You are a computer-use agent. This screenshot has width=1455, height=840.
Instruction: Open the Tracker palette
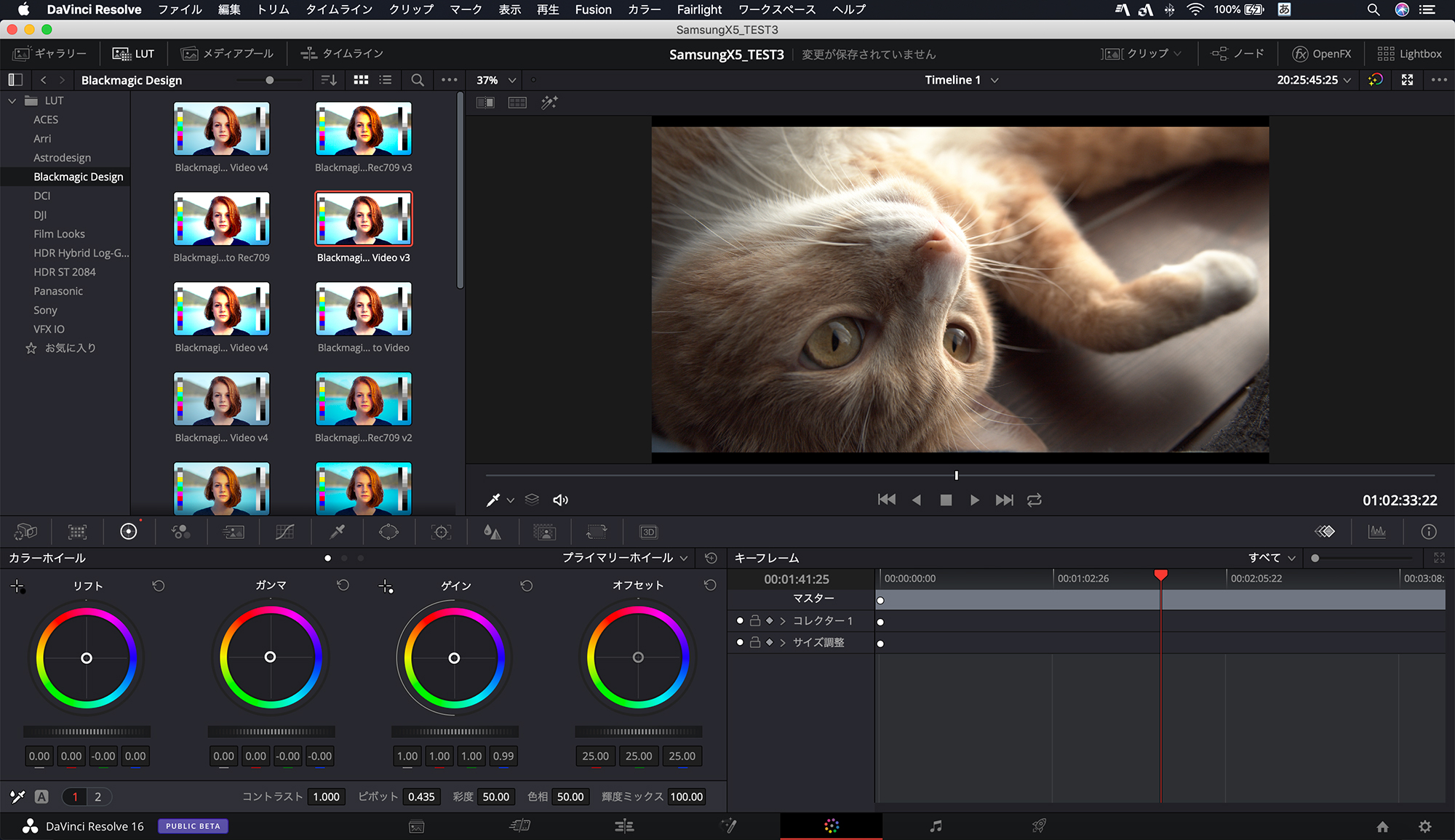pos(442,532)
